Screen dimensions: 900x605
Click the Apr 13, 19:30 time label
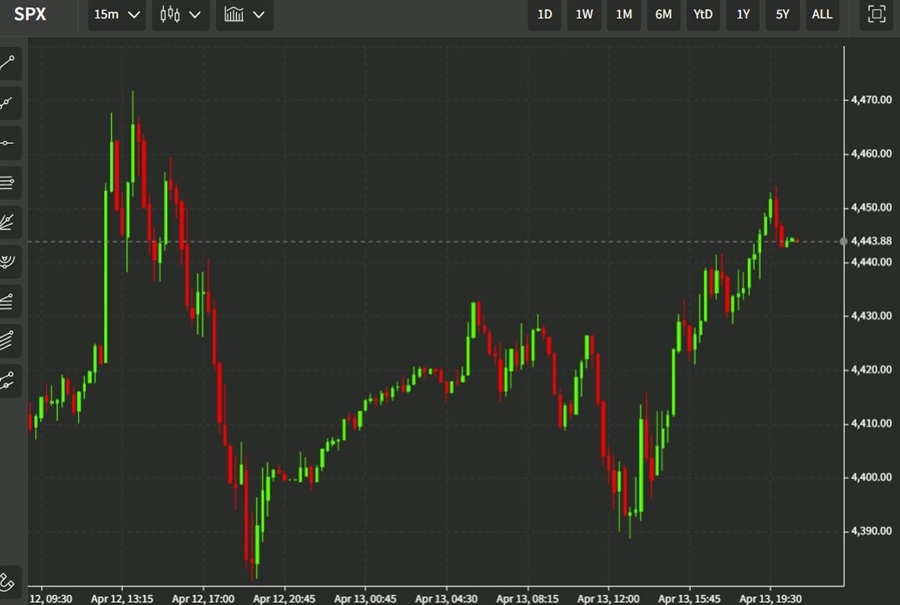pyautogui.click(x=770, y=599)
